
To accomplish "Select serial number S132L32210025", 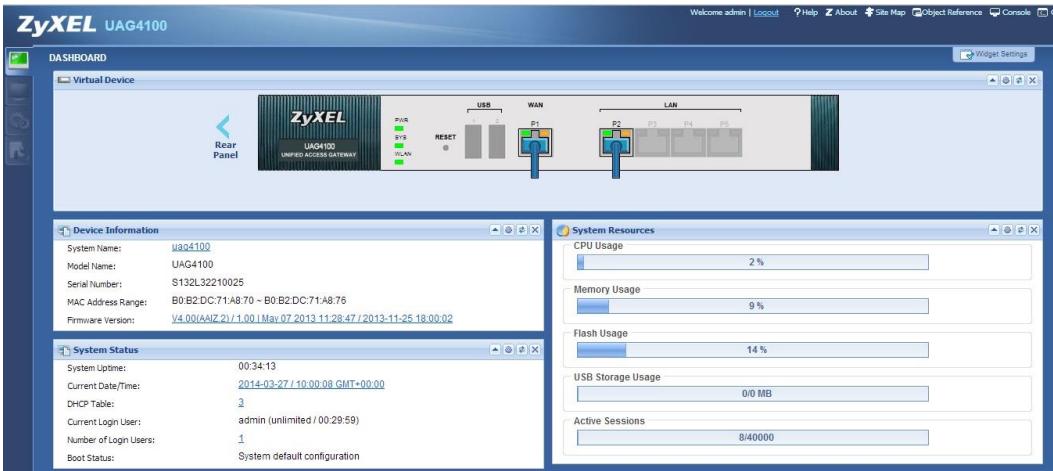I will 208,282.
